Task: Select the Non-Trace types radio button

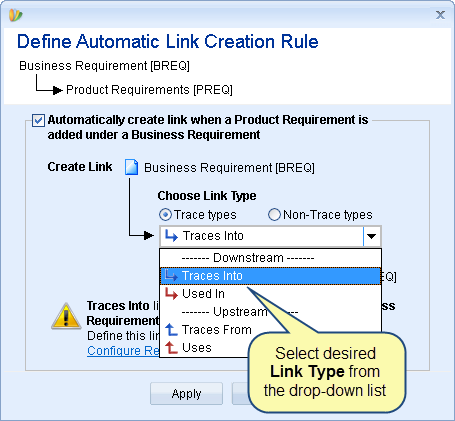Action: [x=274, y=215]
